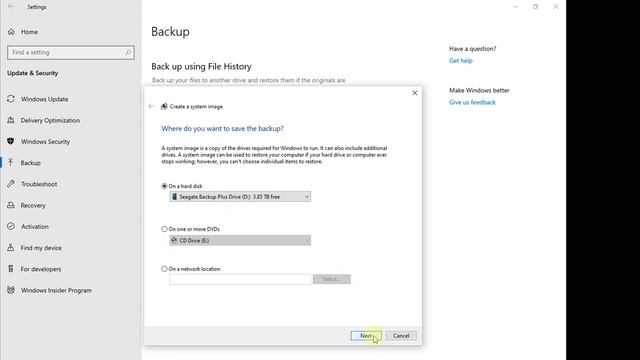Click the Windows Update sync icon
This screenshot has height=360, width=640.
click(x=11, y=99)
